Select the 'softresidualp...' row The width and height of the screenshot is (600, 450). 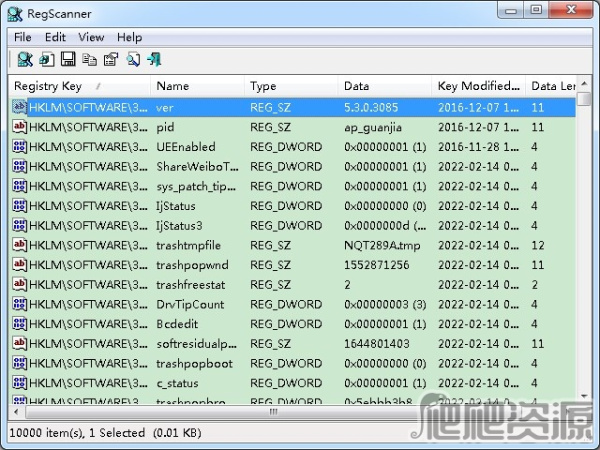coord(293,343)
